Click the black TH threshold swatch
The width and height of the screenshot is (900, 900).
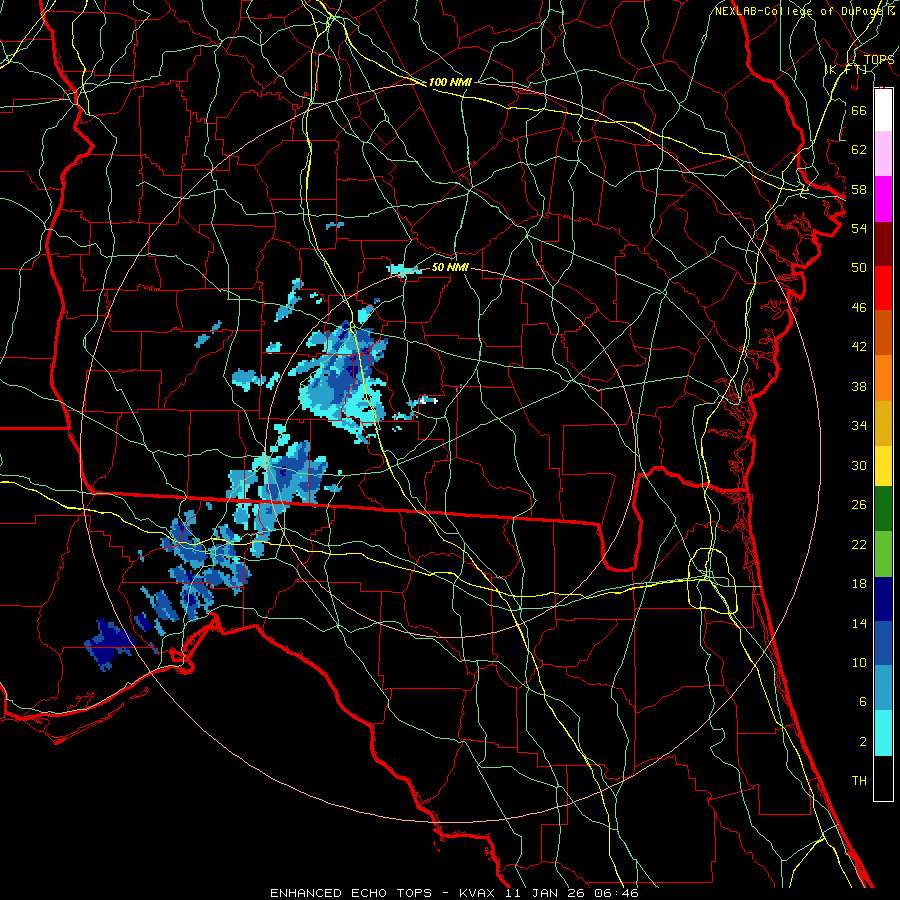click(883, 778)
